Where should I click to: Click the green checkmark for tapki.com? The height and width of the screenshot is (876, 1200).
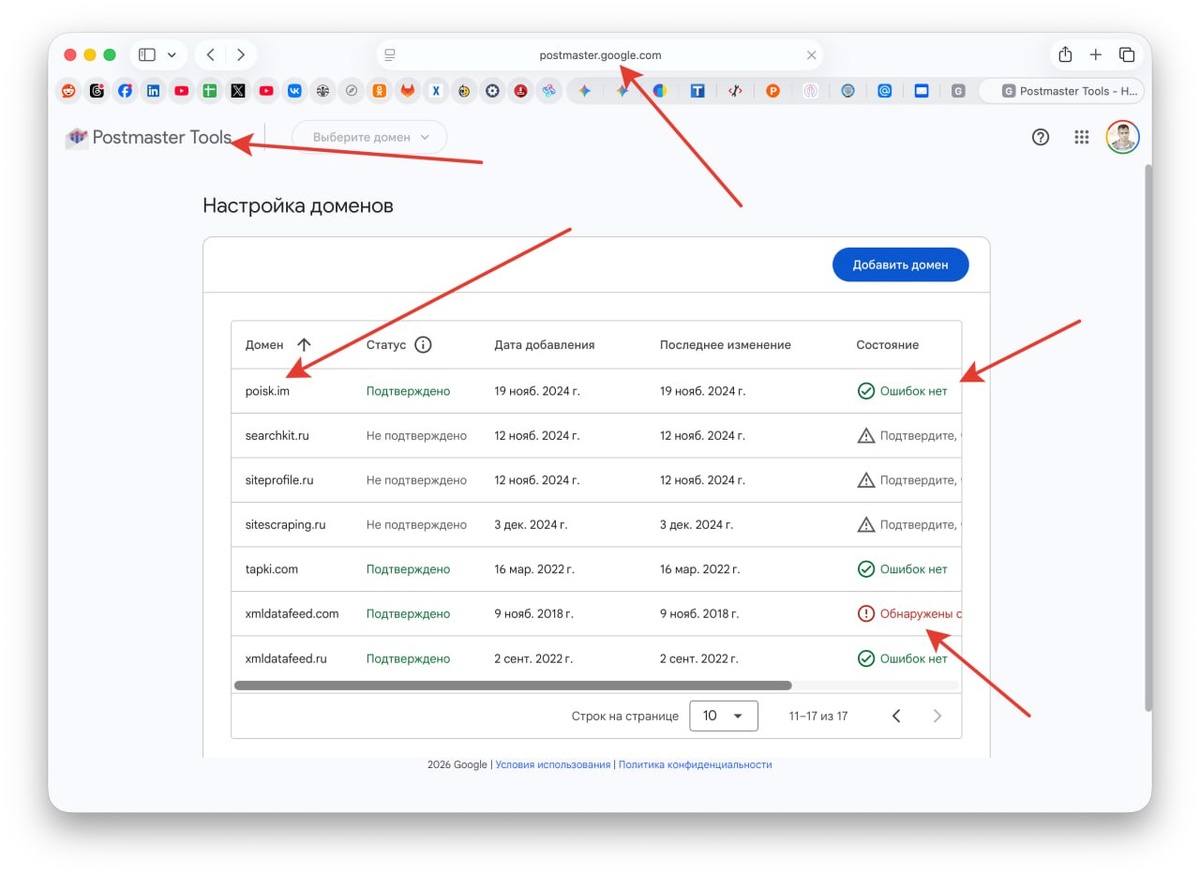866,569
